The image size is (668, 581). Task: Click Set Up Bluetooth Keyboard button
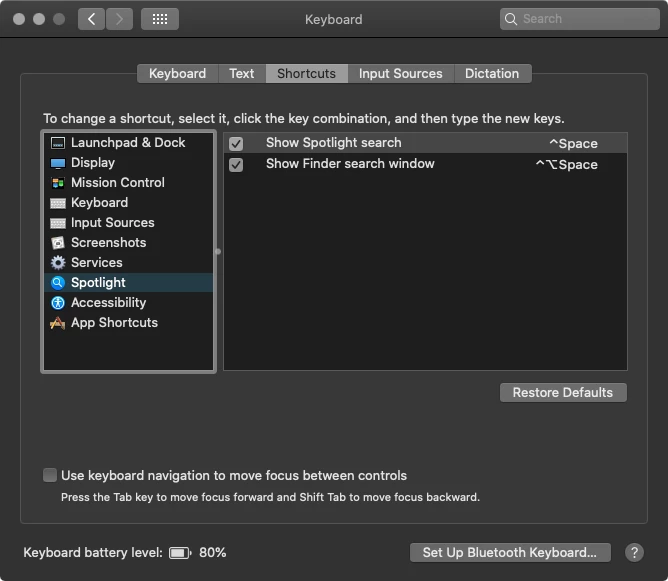click(510, 552)
